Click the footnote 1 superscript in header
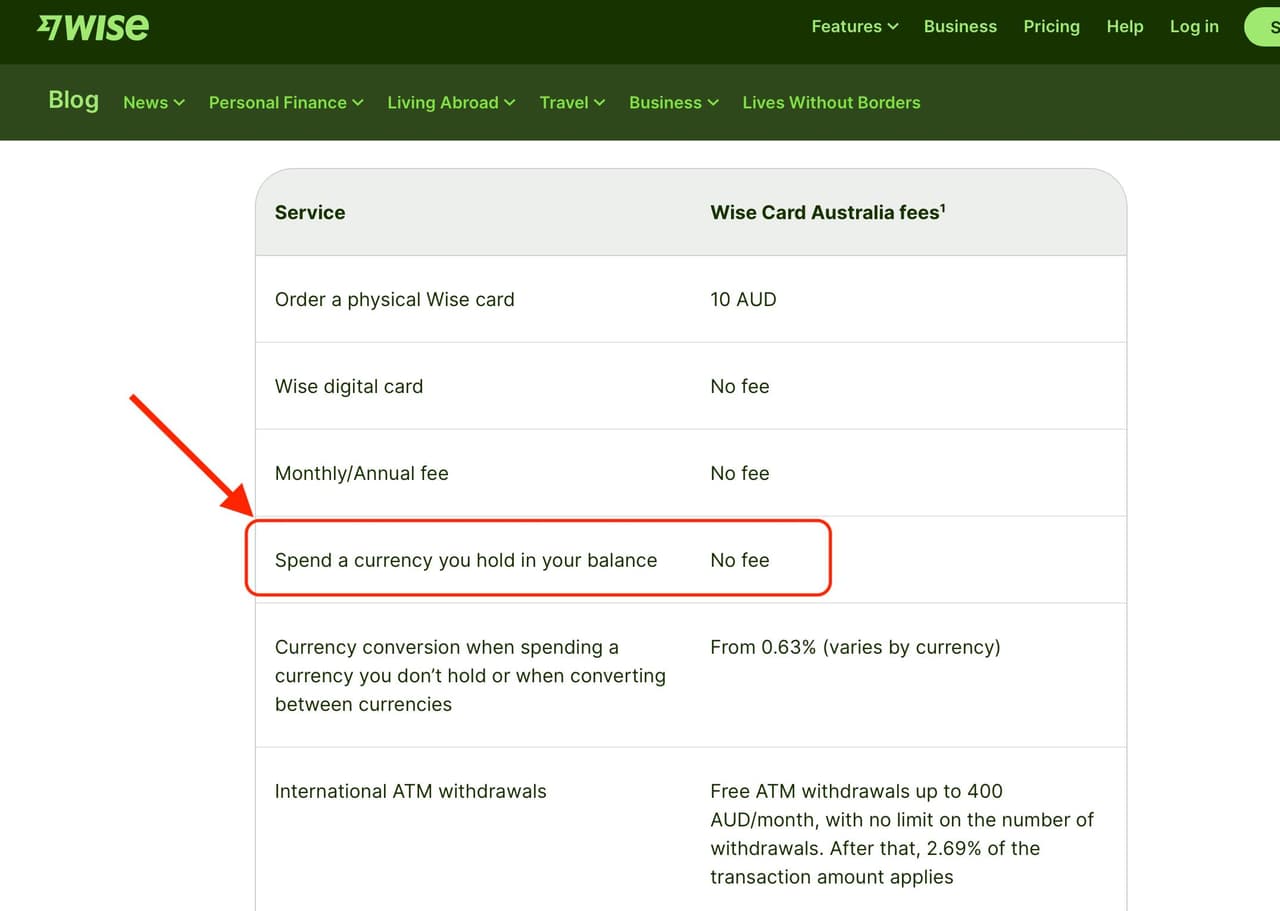This screenshot has width=1280, height=911. click(x=943, y=208)
